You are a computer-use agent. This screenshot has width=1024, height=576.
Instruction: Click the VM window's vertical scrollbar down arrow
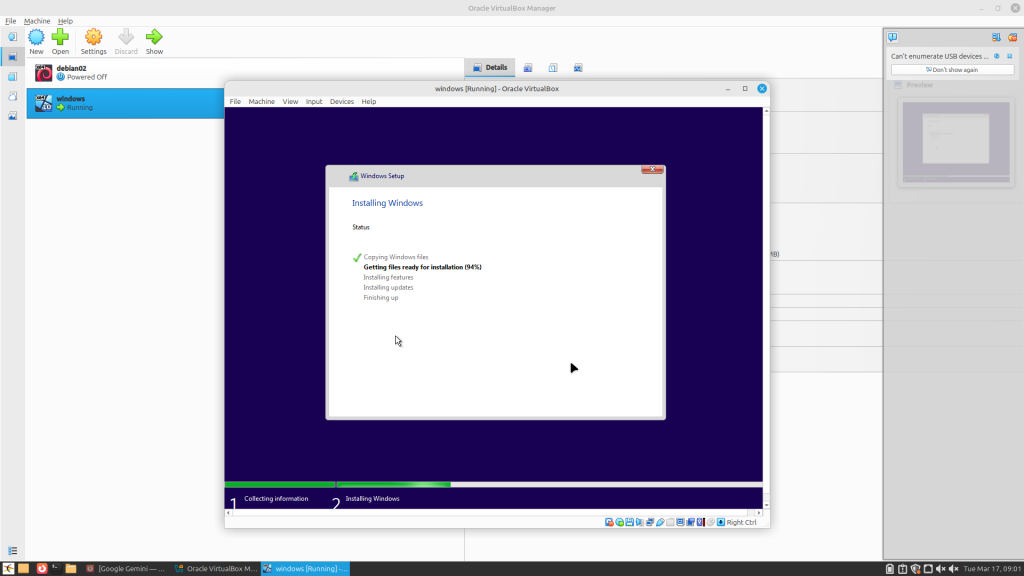pos(766,505)
